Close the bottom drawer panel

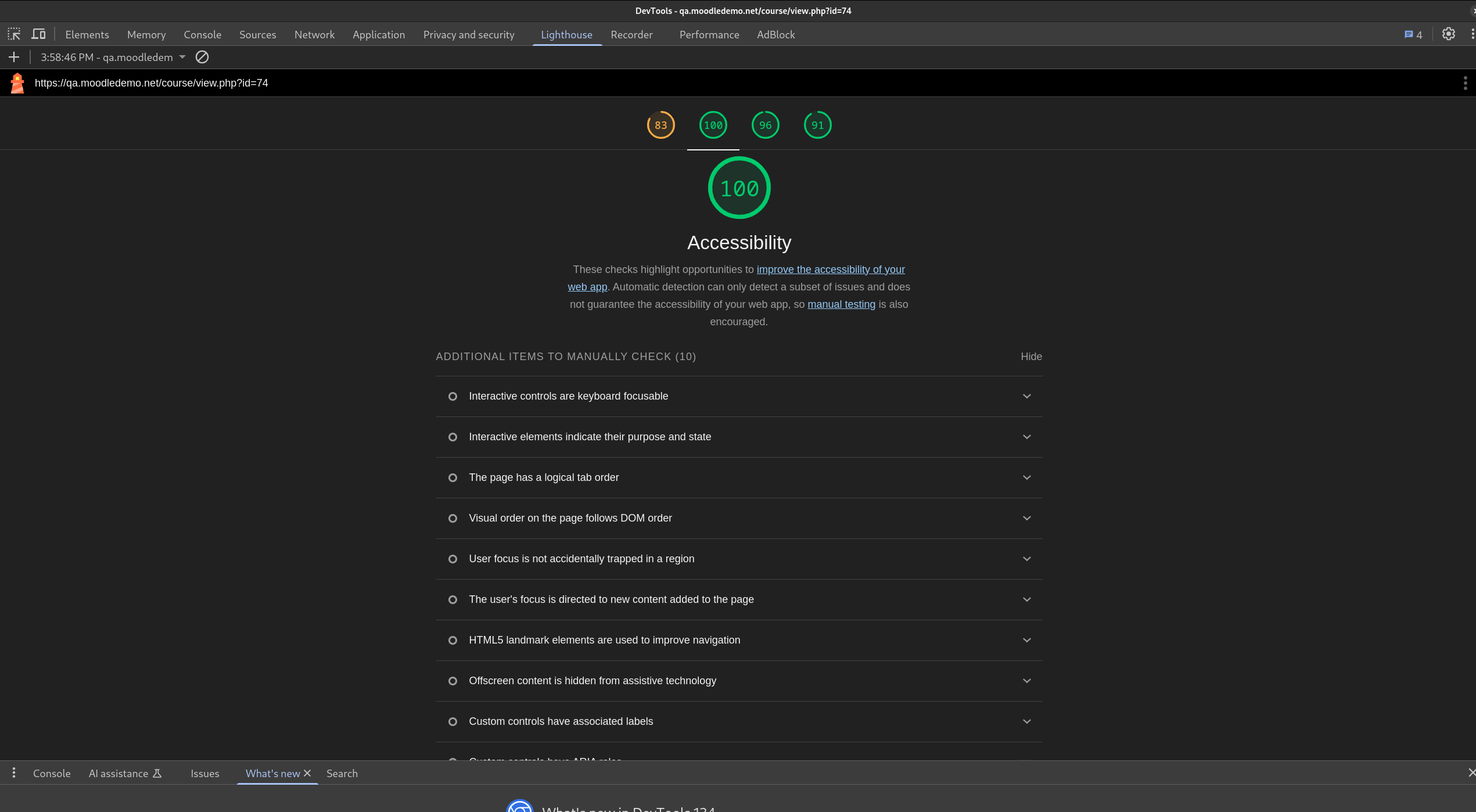click(1471, 773)
